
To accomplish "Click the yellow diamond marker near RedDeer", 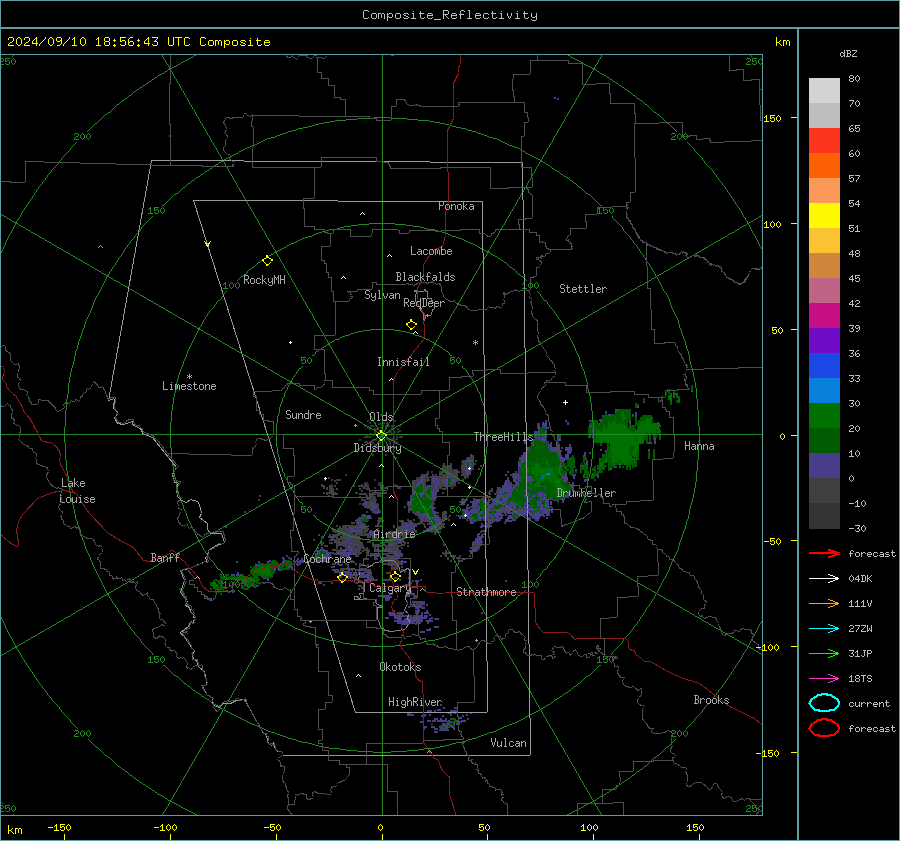I will pyautogui.click(x=411, y=325).
